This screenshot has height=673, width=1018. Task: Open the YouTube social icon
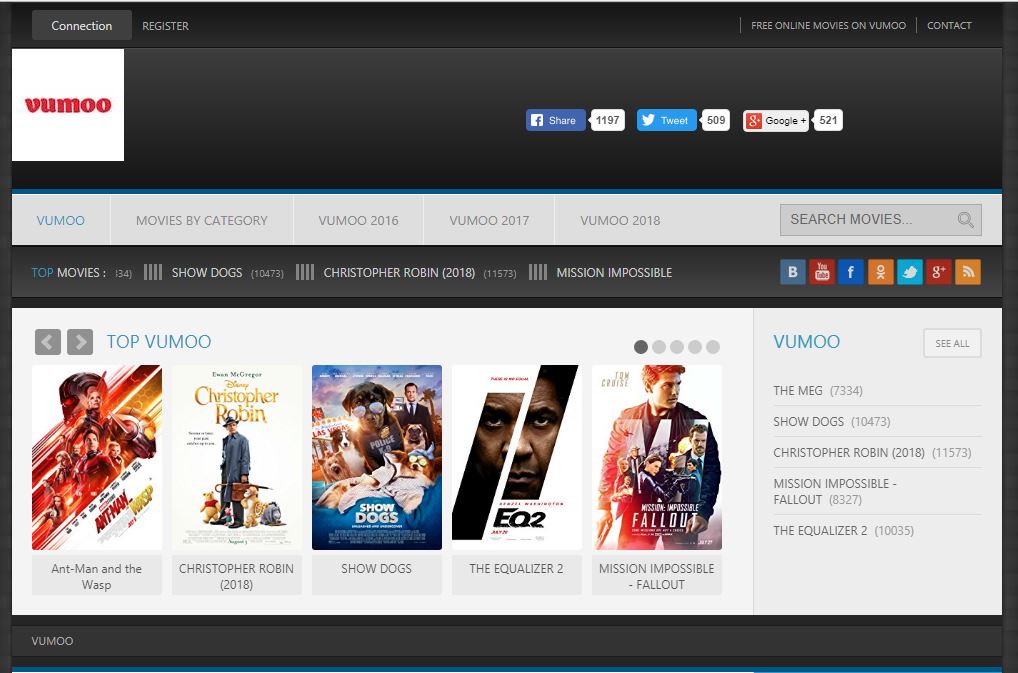(822, 272)
